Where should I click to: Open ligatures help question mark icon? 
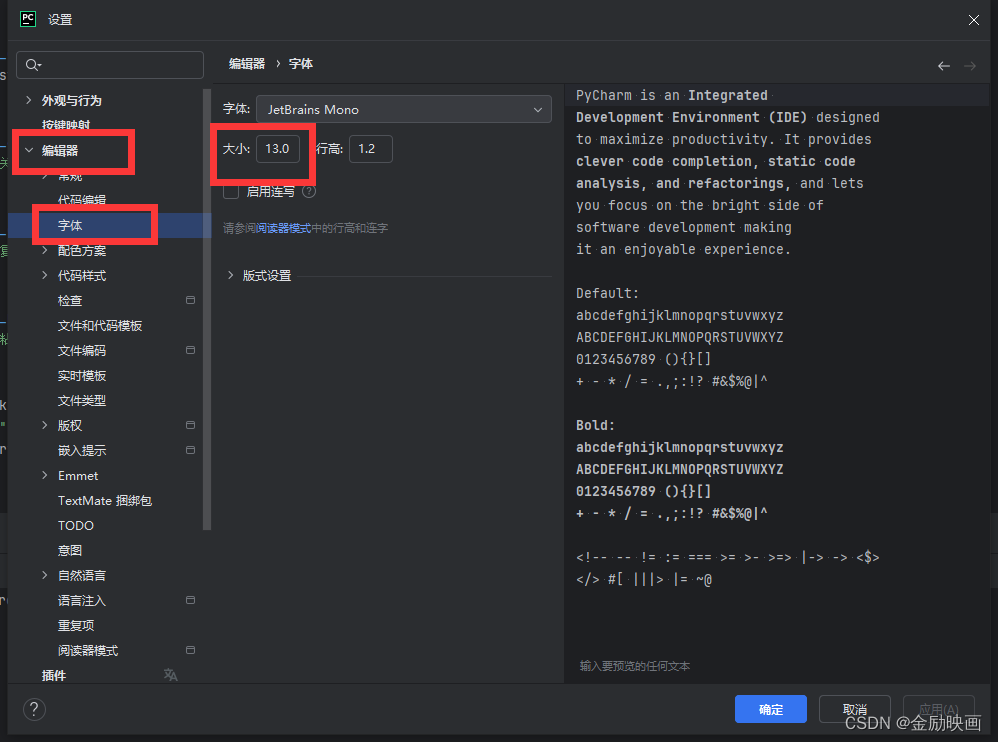click(309, 192)
